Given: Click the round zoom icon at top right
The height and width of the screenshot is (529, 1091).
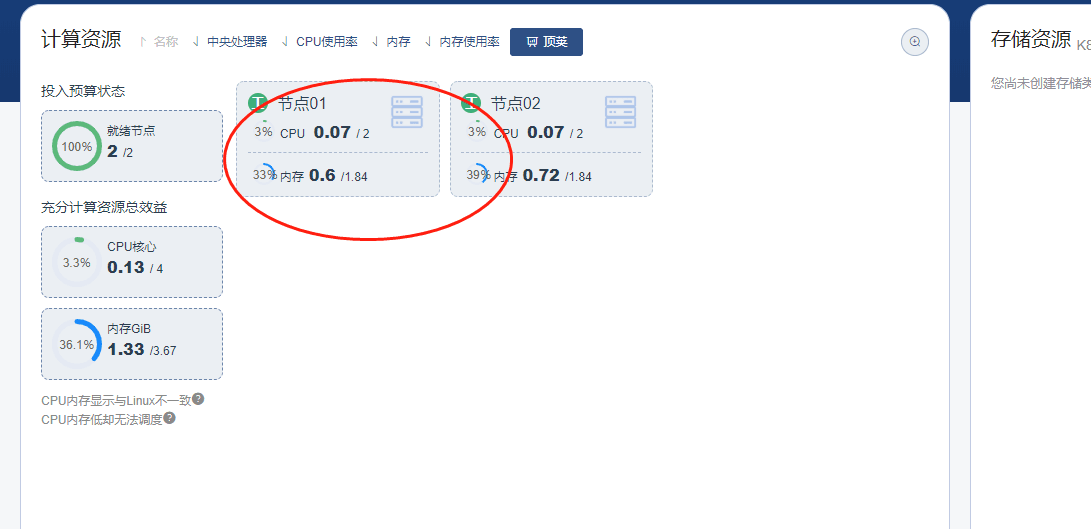Looking at the screenshot, I should coord(914,42).
